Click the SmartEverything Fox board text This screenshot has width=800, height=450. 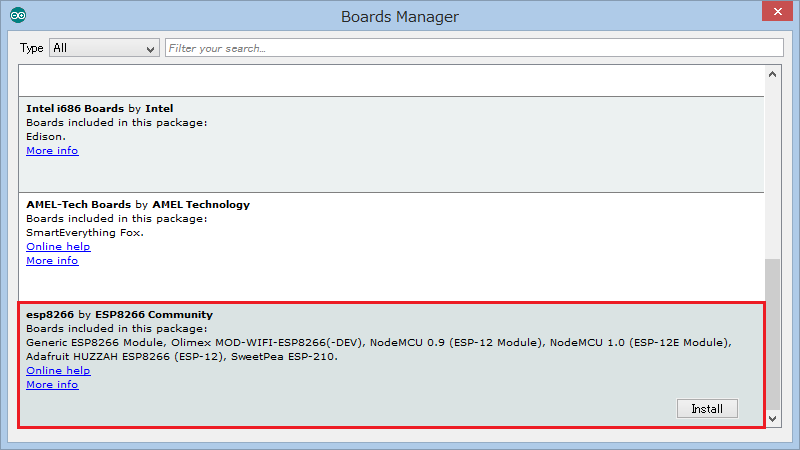(85, 232)
